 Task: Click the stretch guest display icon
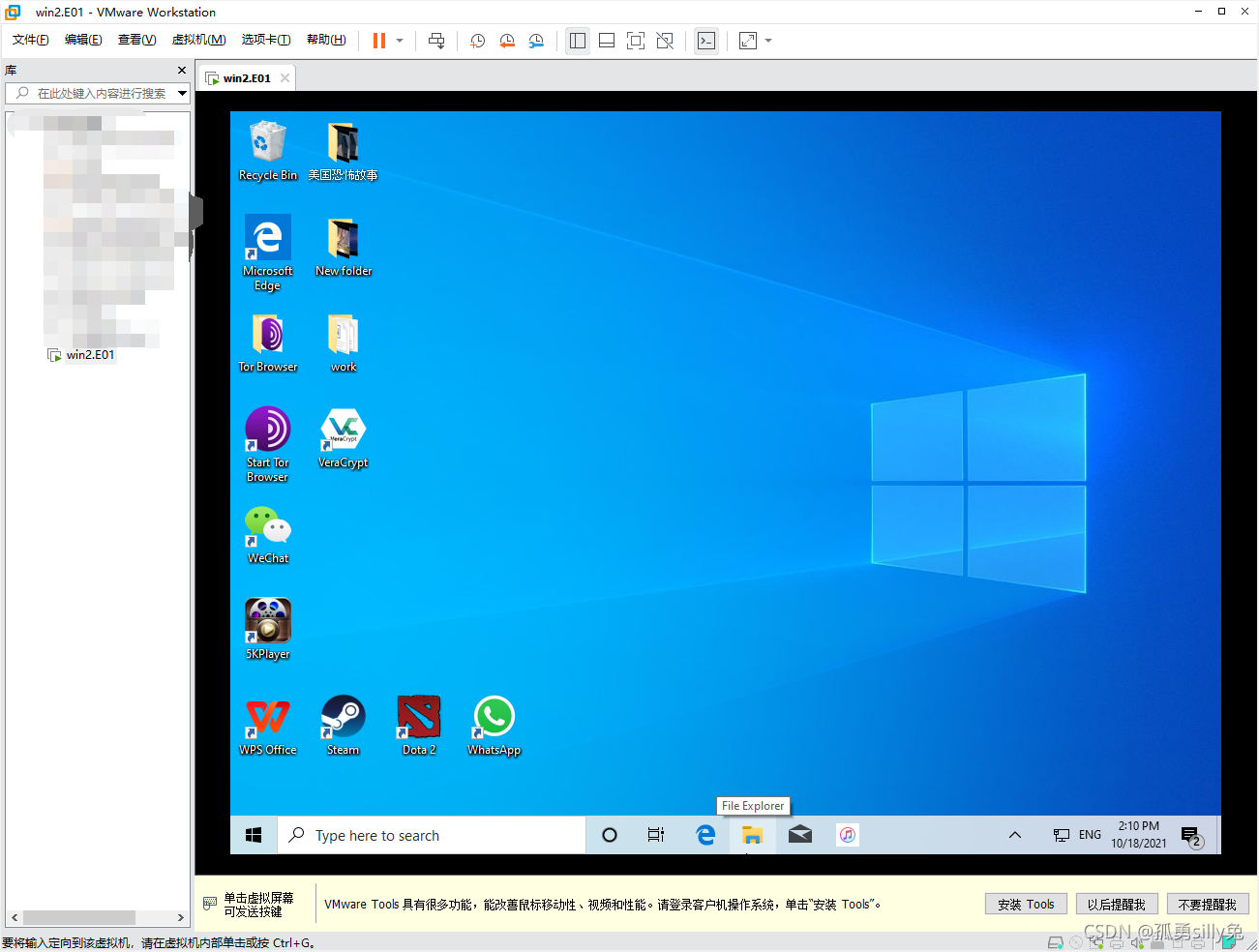tap(748, 41)
